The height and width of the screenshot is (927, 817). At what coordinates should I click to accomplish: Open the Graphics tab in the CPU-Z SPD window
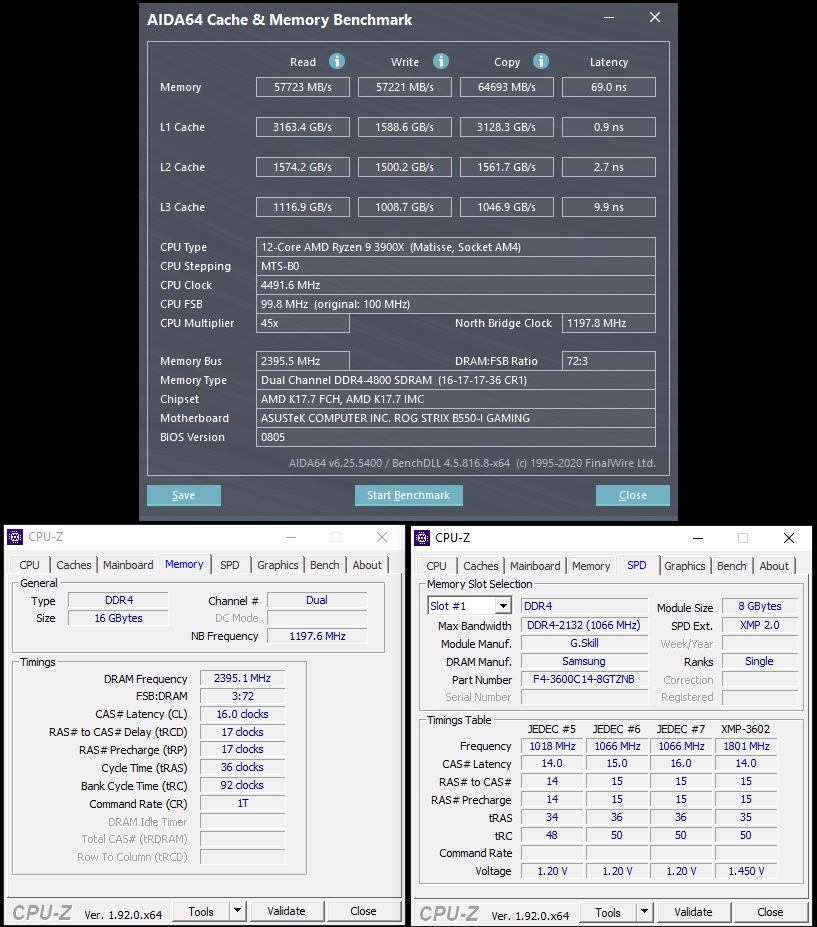click(685, 566)
